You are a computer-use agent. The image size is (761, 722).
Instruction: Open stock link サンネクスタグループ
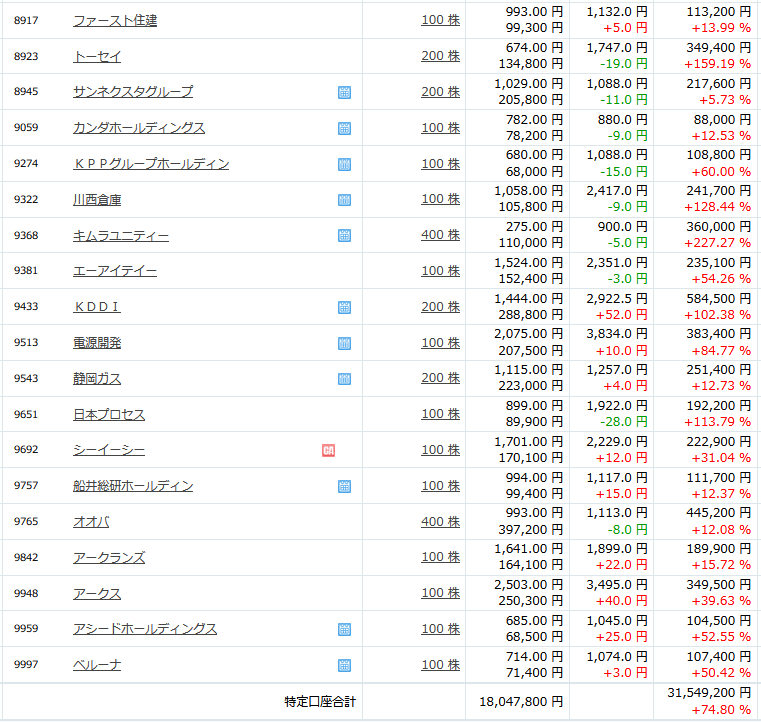(133, 92)
